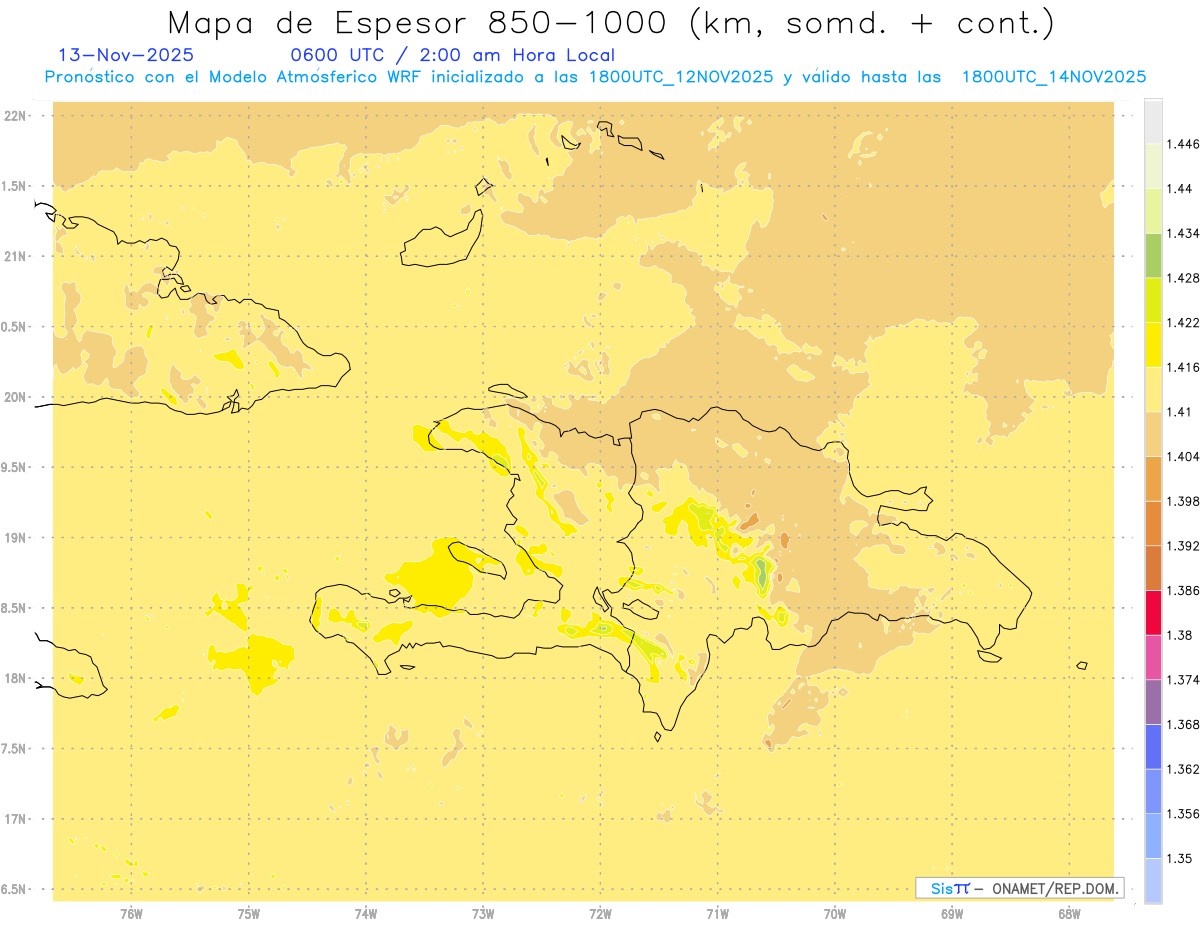Click the latitude label '7.5N'
The width and height of the screenshot is (1200, 927).
click(x=14, y=749)
